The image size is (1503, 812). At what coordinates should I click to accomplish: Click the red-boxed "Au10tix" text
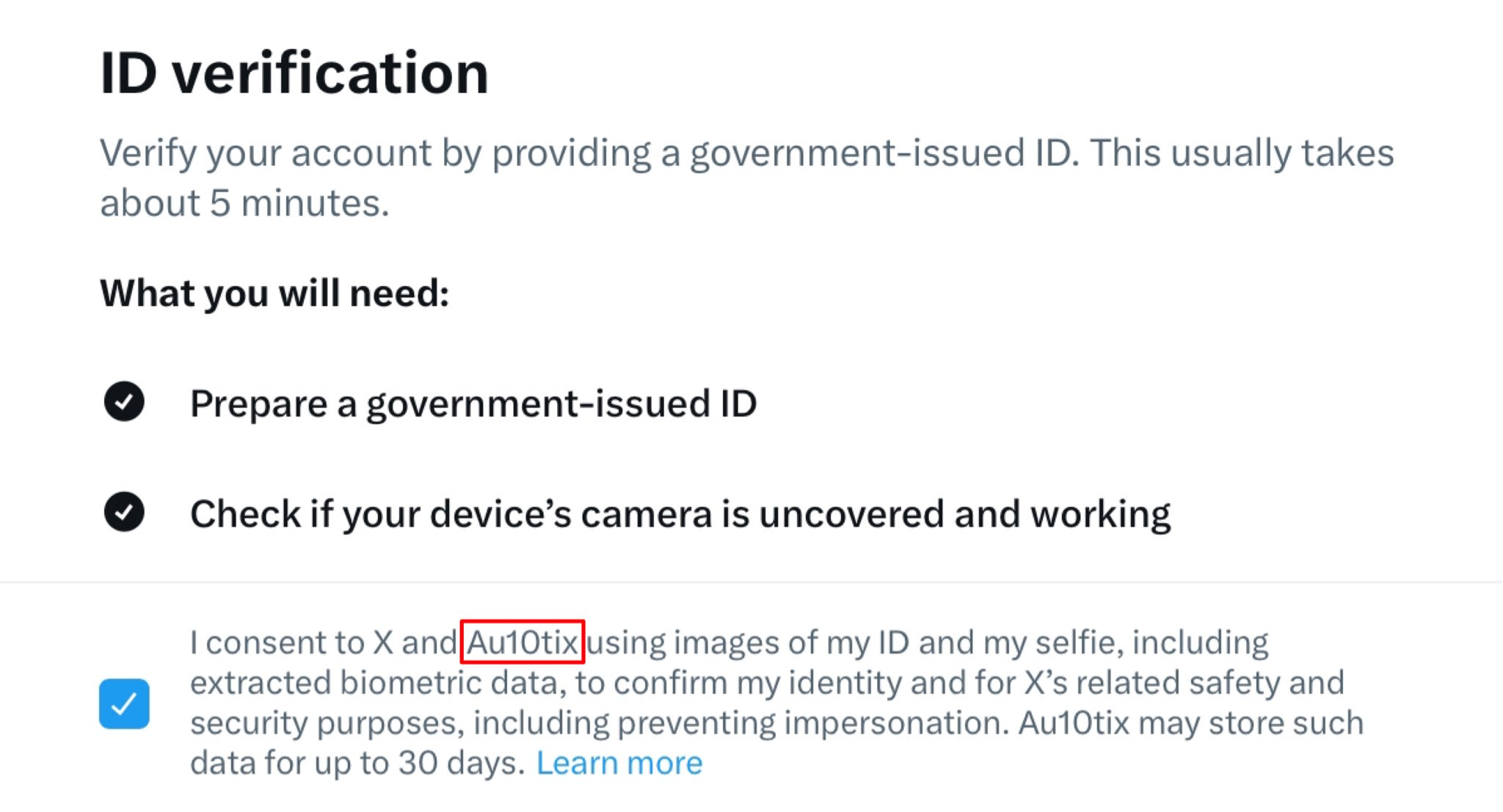pyautogui.click(x=522, y=643)
